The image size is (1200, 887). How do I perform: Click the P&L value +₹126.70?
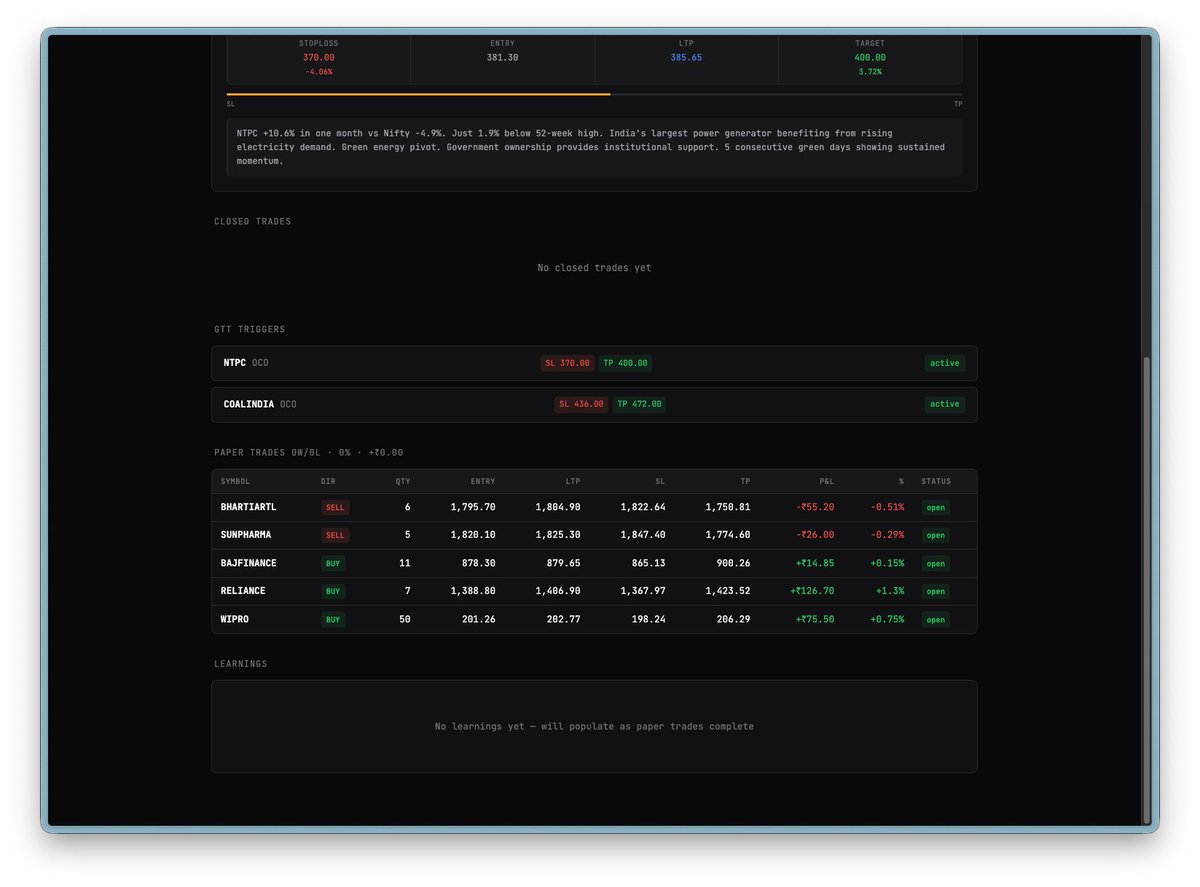point(812,591)
